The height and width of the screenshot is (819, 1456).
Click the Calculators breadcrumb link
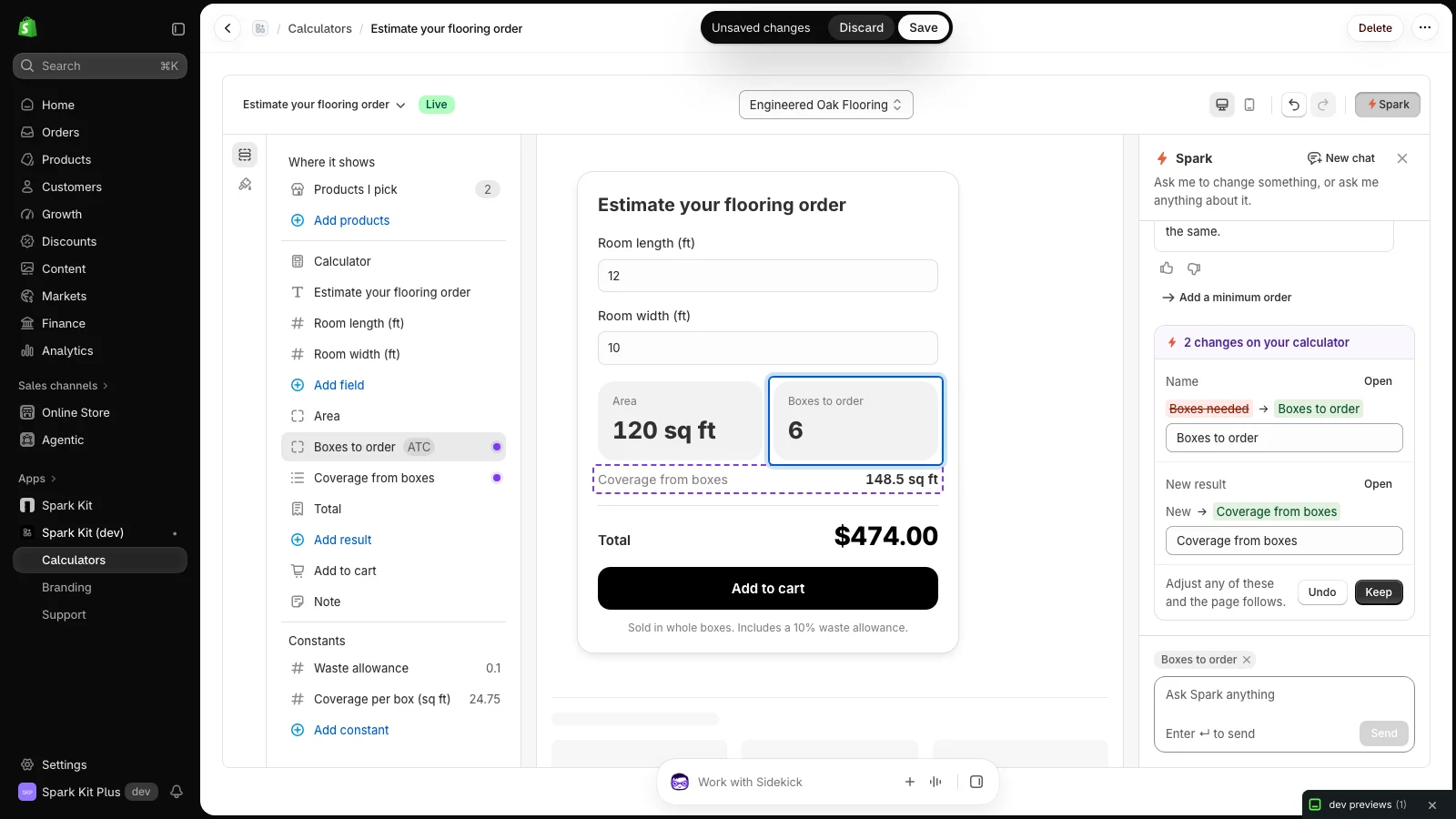319,28
